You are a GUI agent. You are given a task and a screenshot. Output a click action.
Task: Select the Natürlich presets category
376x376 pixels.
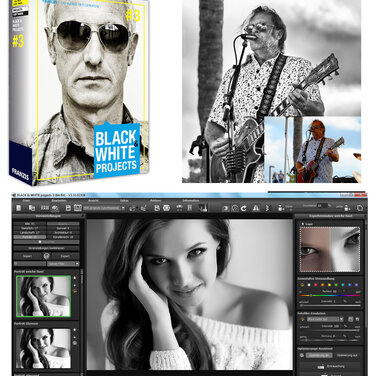click(30, 228)
